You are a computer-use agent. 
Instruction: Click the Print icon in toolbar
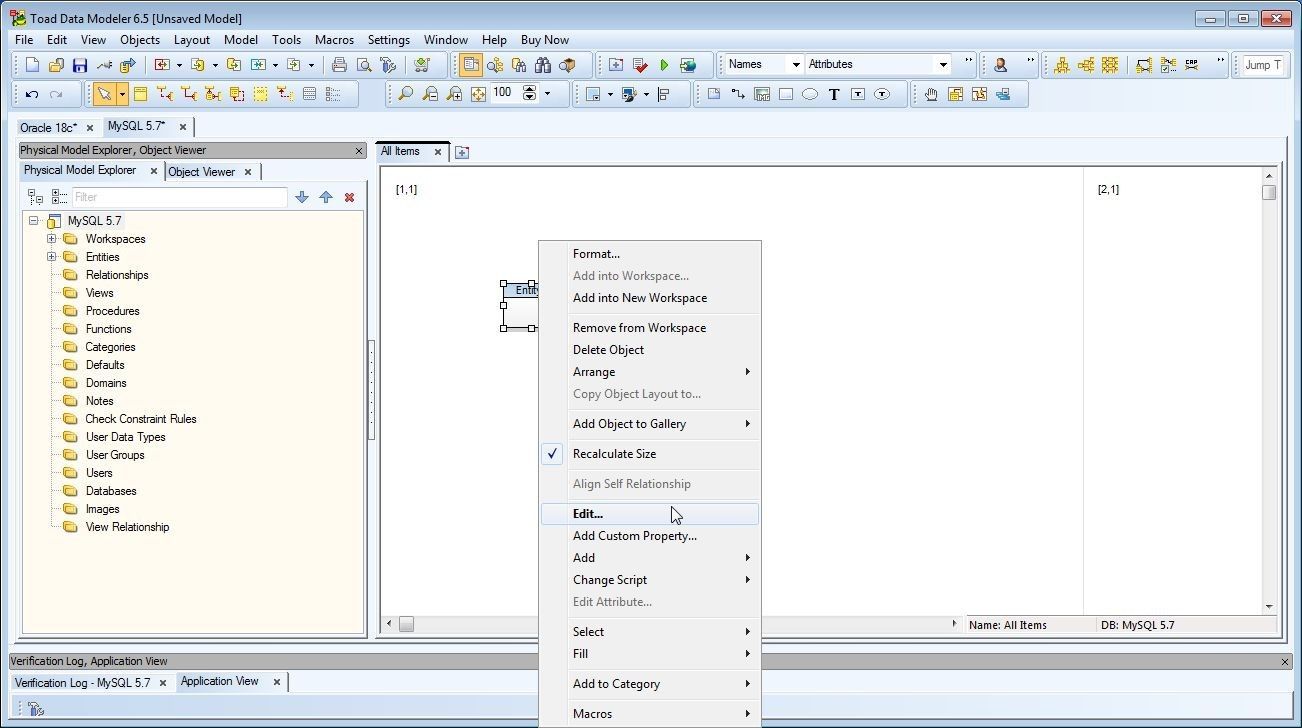point(339,65)
